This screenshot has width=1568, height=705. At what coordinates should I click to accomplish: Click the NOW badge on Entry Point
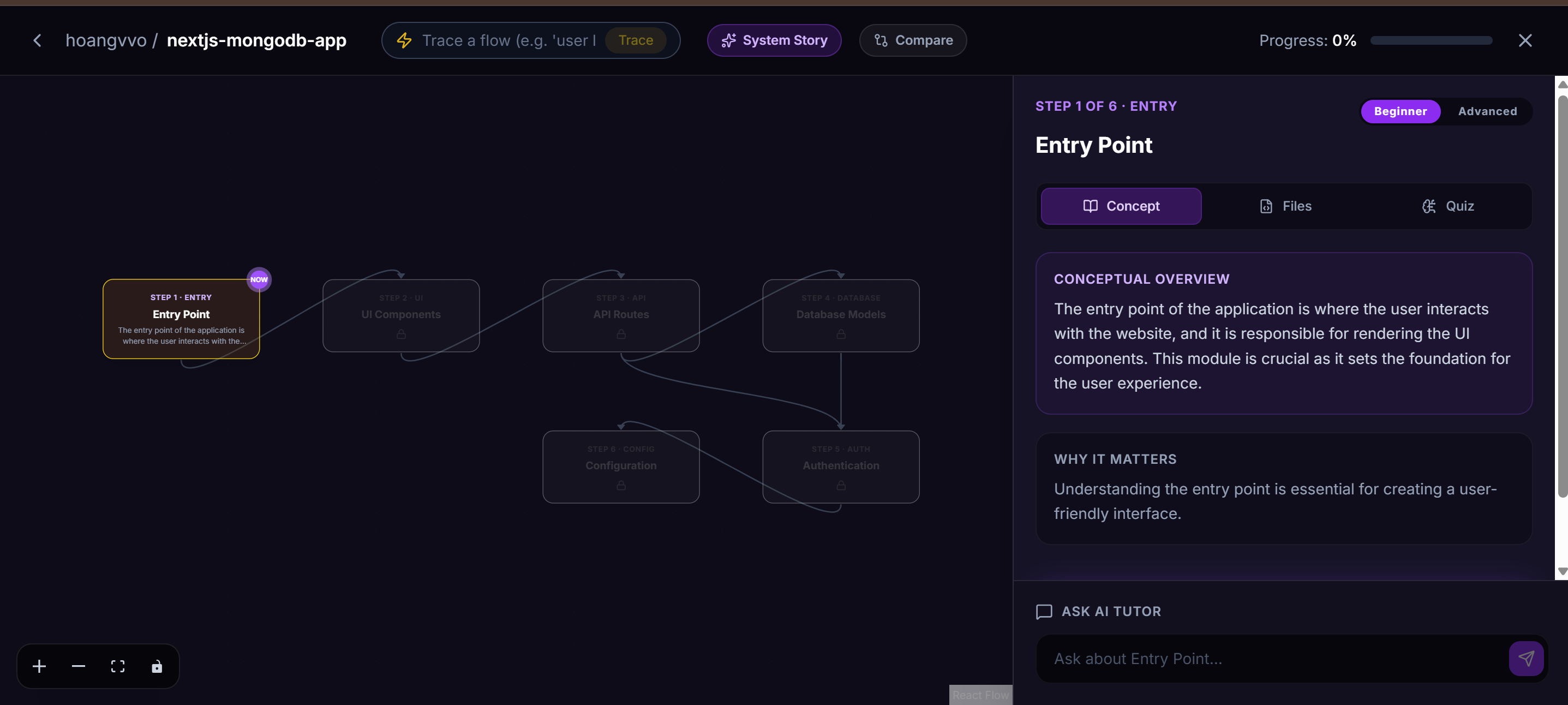(259, 279)
